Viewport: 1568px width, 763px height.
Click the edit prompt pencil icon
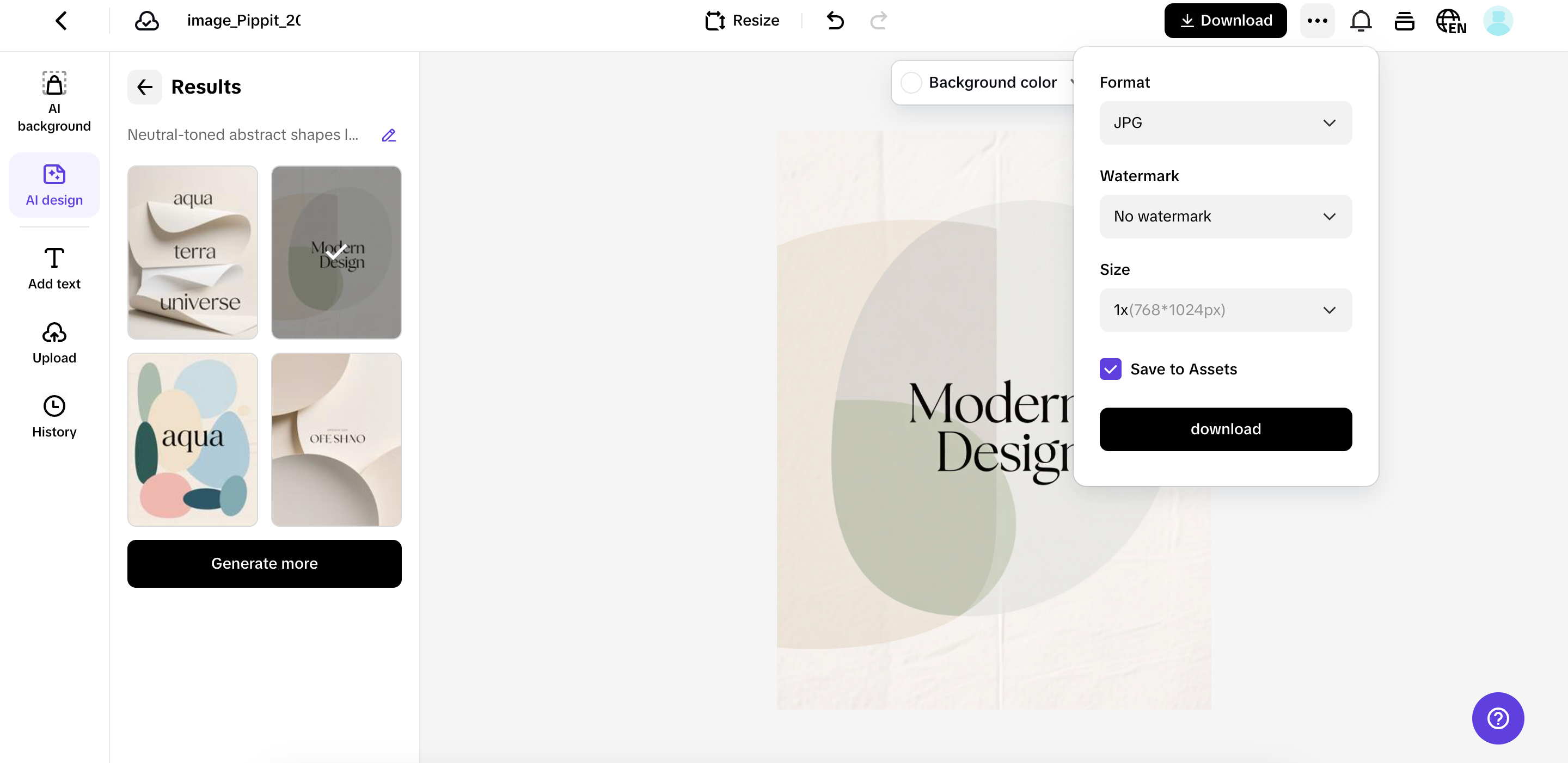pyautogui.click(x=389, y=135)
